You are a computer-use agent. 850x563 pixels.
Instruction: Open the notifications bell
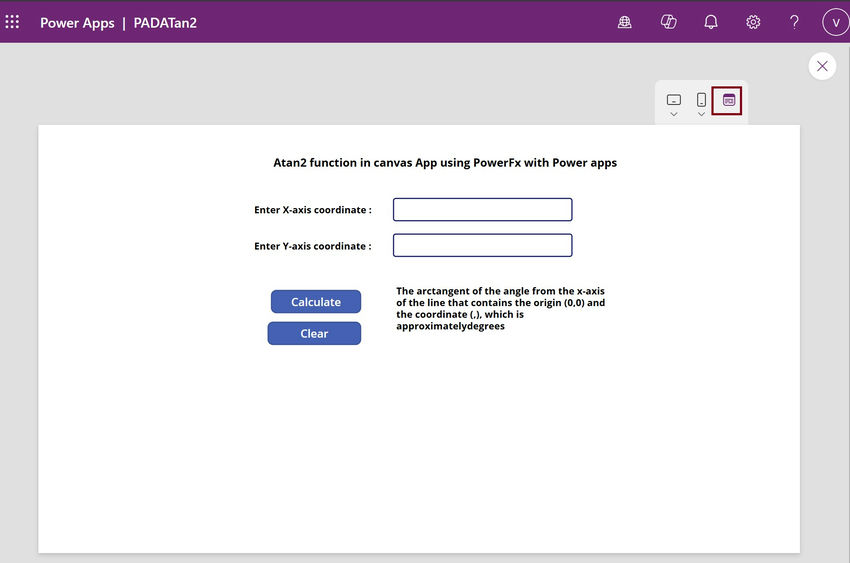click(711, 22)
